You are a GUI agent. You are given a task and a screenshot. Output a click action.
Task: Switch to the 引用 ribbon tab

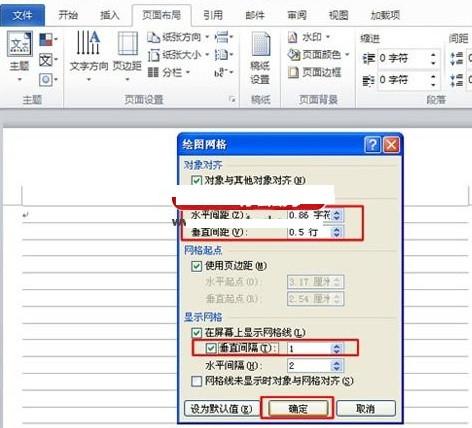coord(213,15)
